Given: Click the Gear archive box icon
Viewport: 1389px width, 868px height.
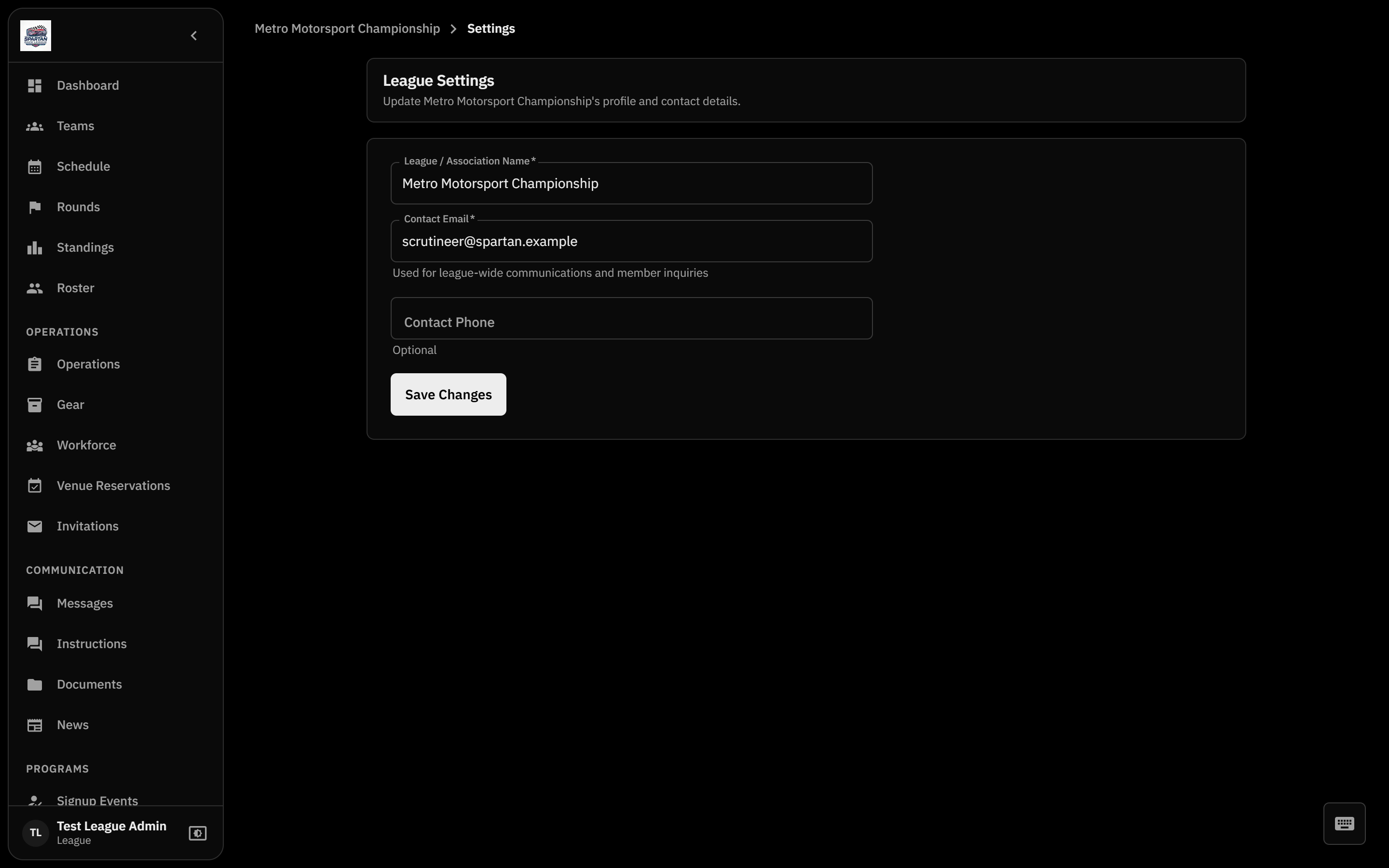Looking at the screenshot, I should [34, 405].
